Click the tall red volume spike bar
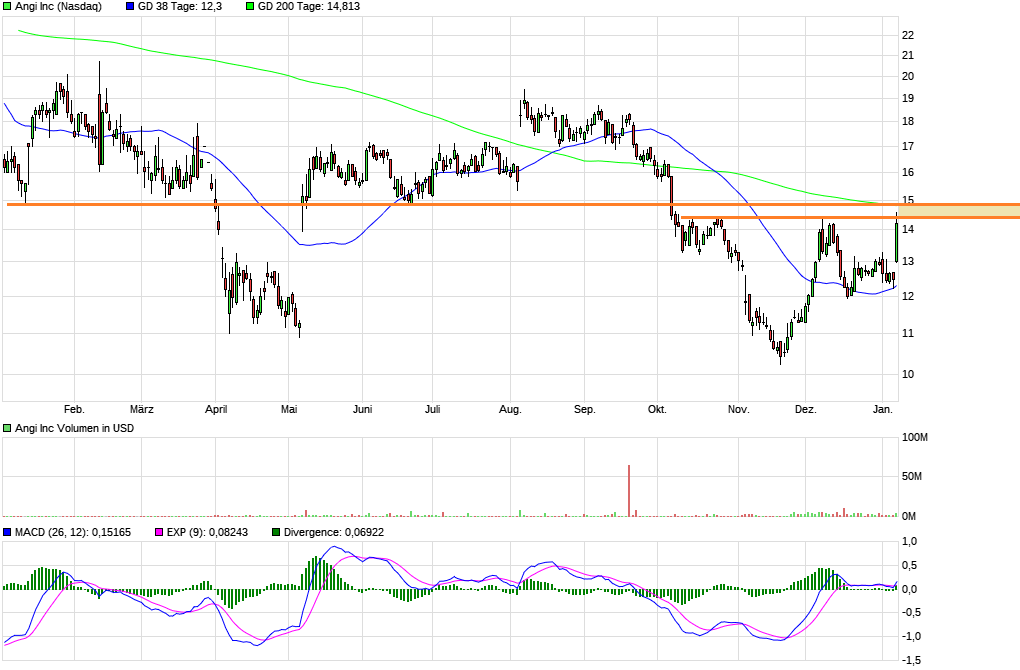The image size is (1020, 670). click(x=629, y=490)
